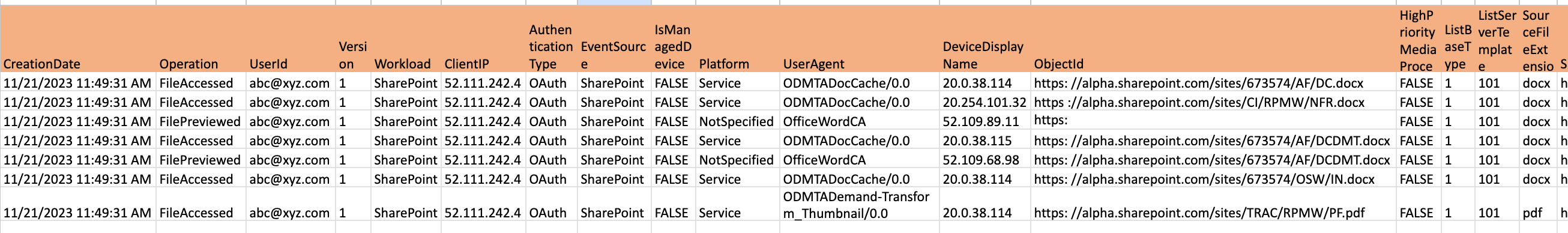Click the IsManagedDevice header cell

[x=673, y=40]
